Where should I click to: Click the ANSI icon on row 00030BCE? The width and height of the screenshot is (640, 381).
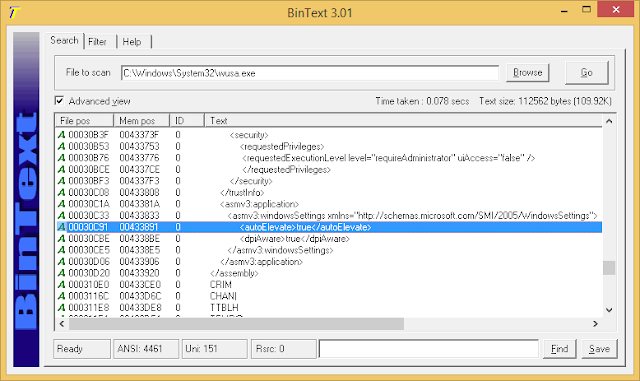click(61, 169)
